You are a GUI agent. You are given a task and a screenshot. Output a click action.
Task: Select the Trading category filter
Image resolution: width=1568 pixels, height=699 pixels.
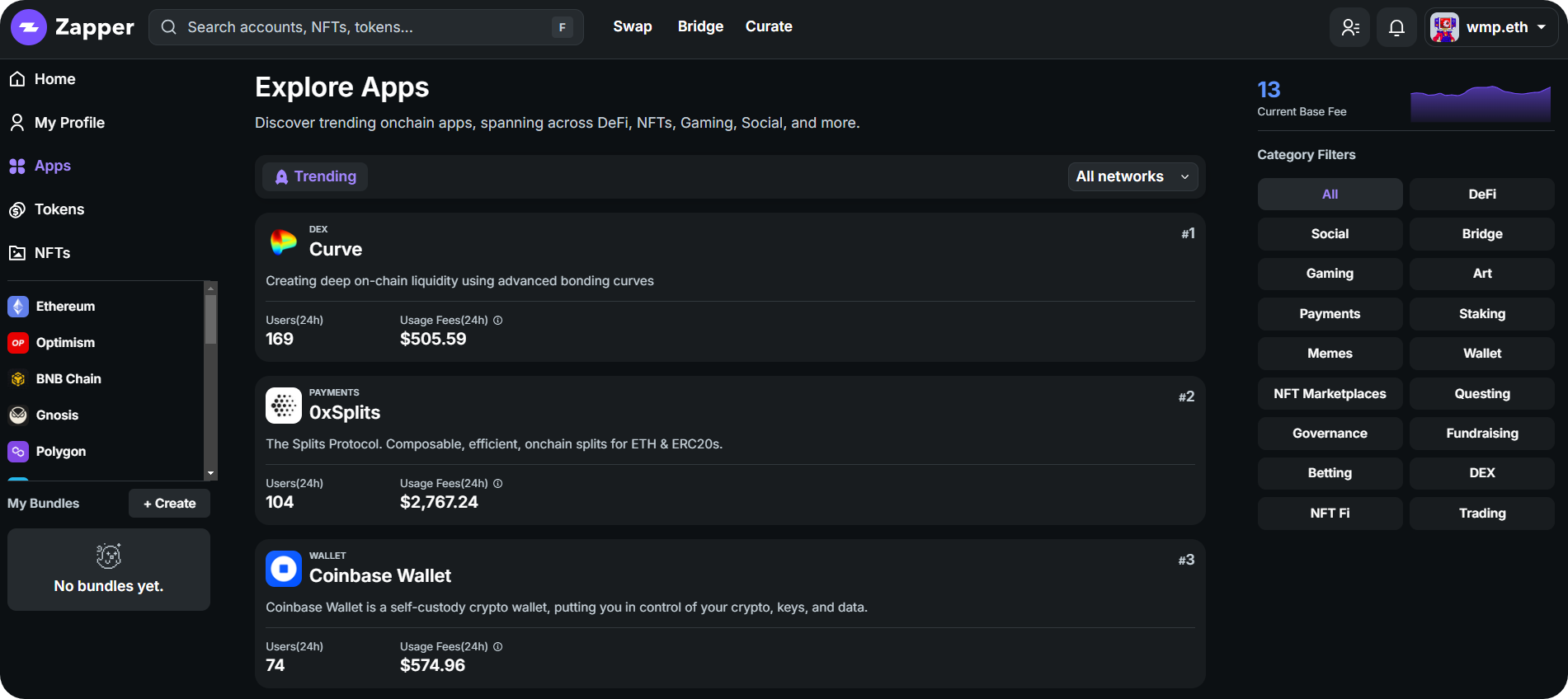point(1482,514)
